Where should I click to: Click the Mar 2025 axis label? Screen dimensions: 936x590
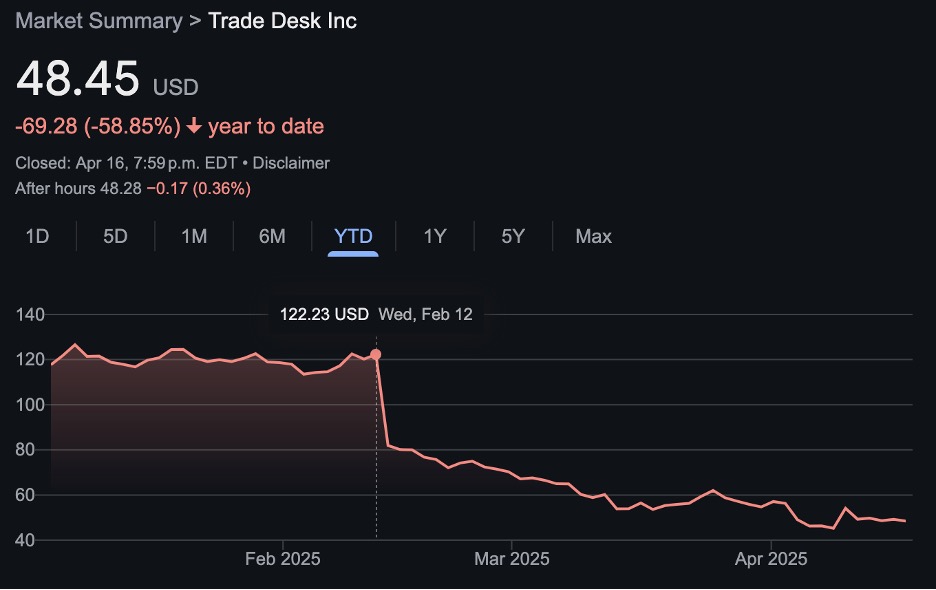(x=512, y=559)
